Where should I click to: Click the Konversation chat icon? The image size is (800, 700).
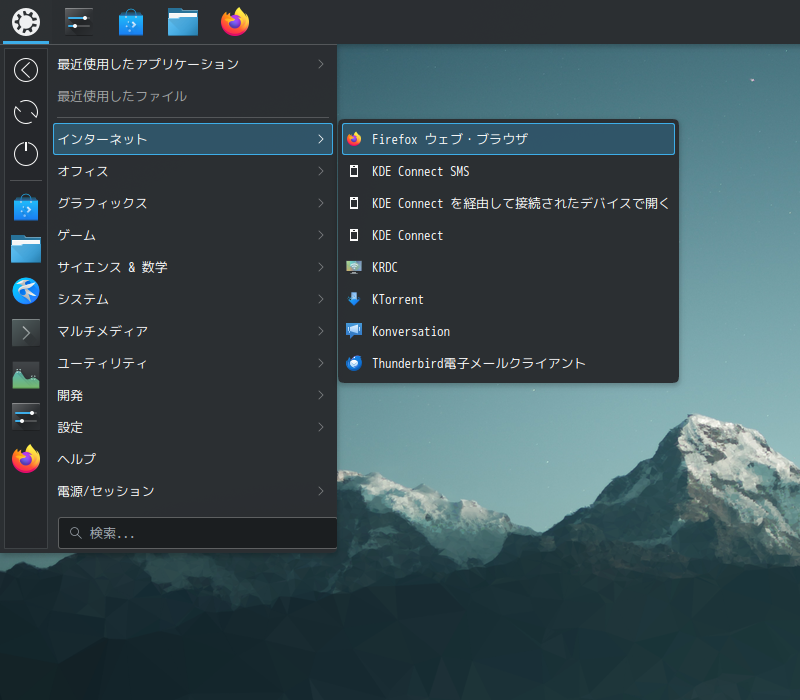[354, 331]
